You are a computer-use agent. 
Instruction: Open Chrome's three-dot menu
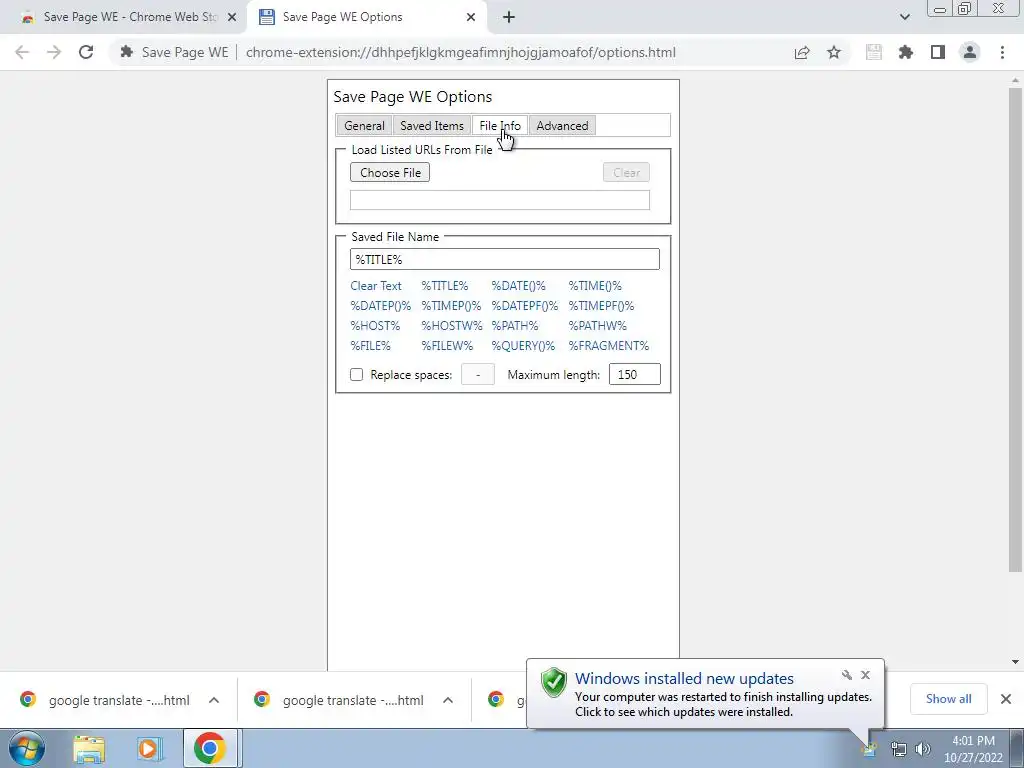1002,52
